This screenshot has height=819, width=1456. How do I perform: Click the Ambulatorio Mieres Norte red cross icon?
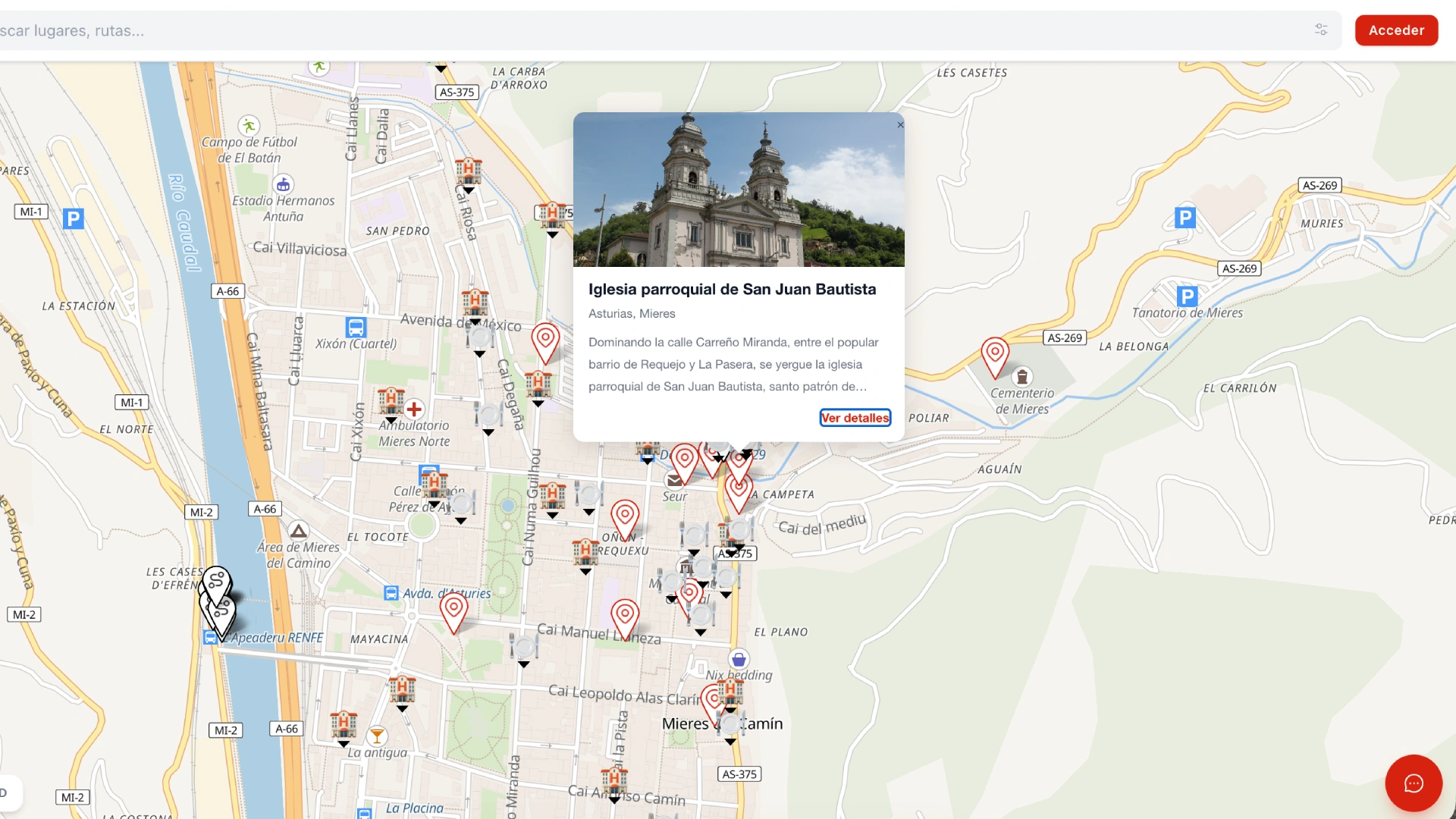[x=414, y=409]
